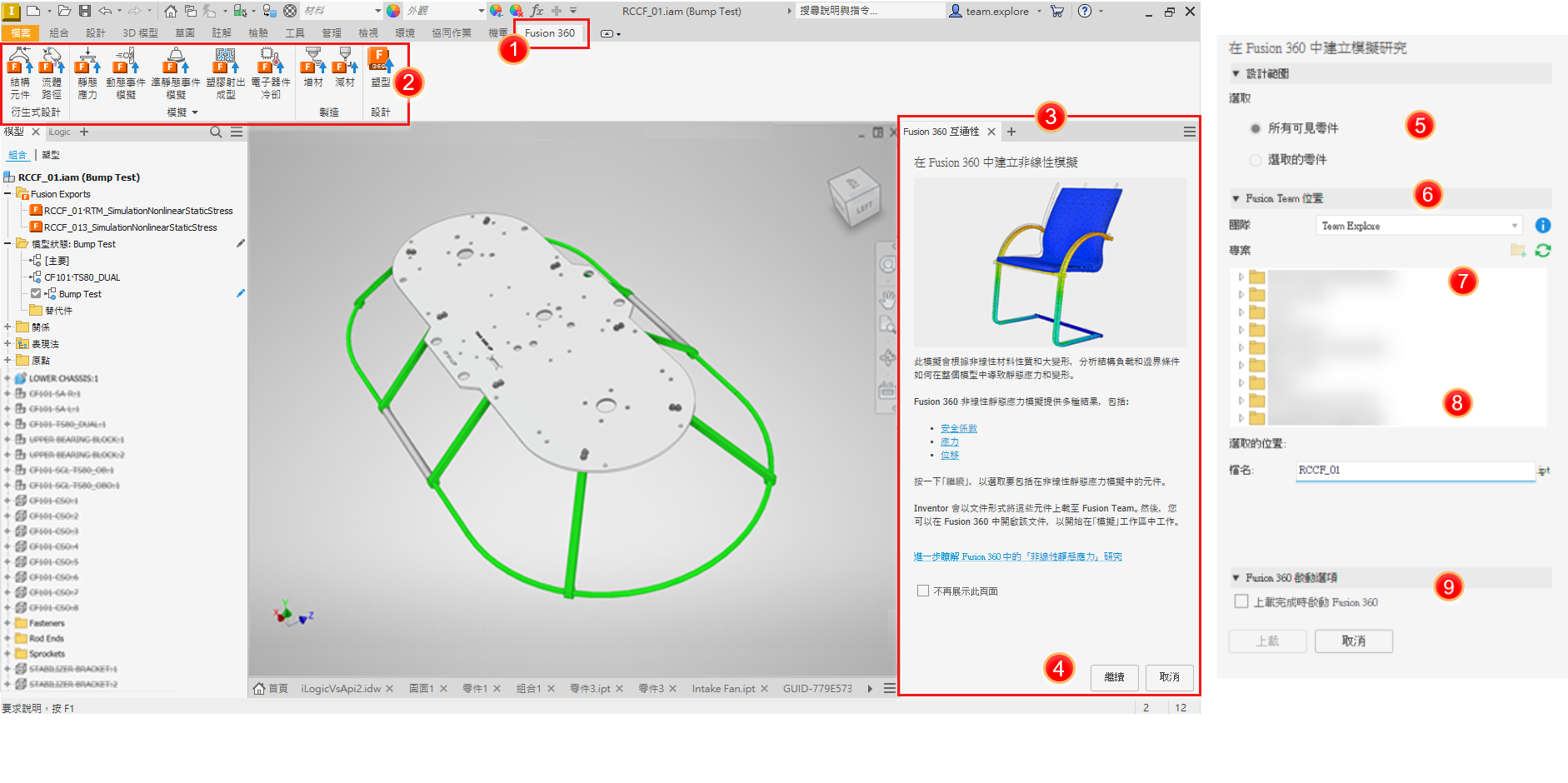
Task: Open the 進一步瞭解 Fusion 360 learn-more link
Action: 1018,556
